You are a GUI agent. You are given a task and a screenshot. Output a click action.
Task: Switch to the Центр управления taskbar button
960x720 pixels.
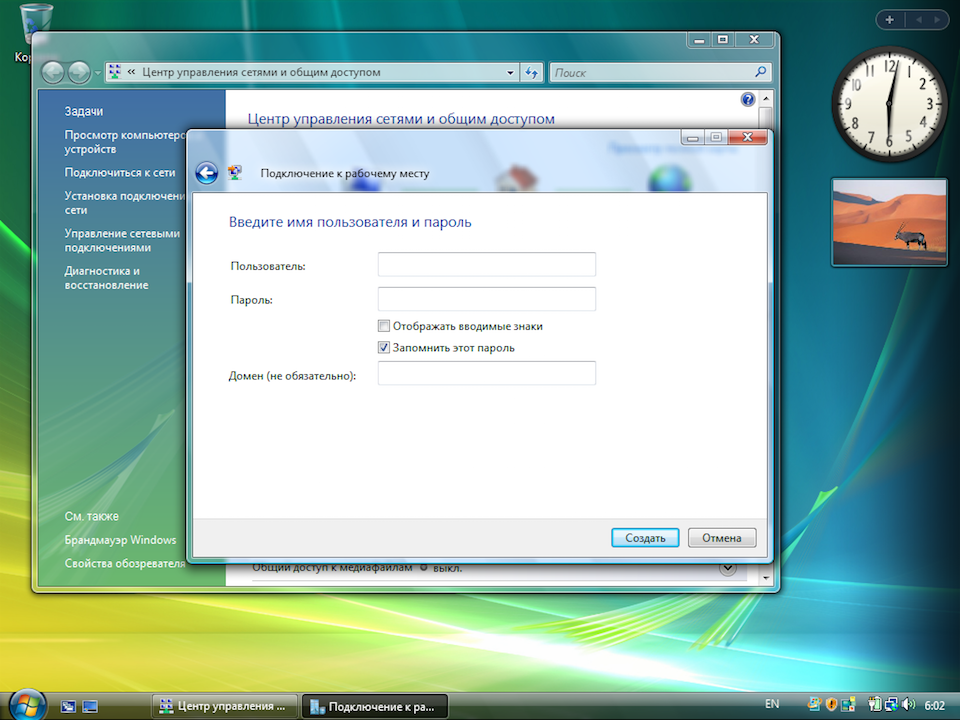point(224,707)
